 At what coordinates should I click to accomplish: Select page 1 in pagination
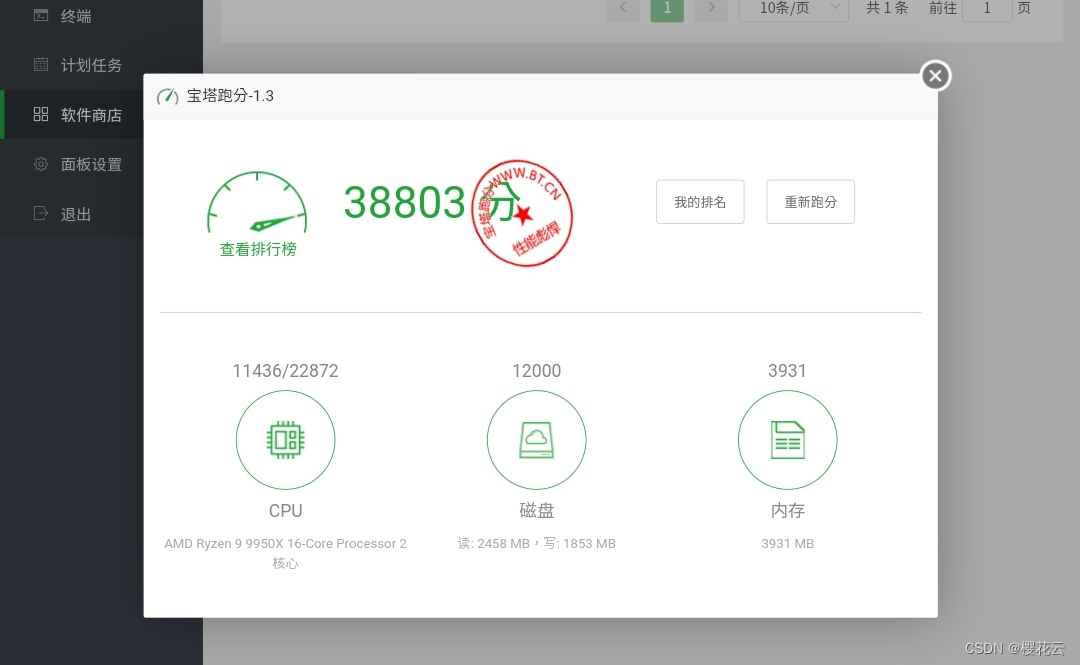[667, 8]
